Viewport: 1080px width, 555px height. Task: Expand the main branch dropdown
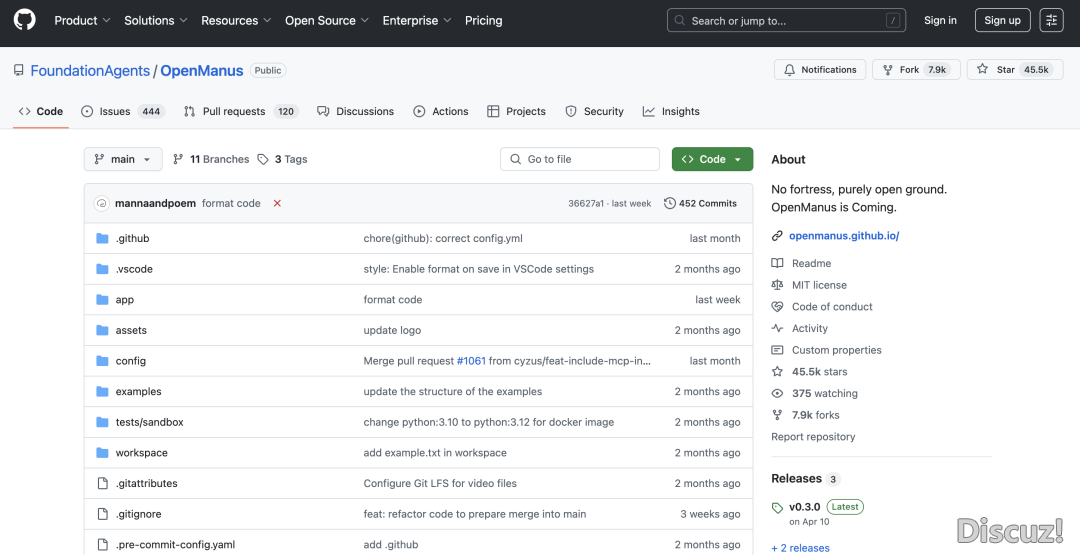(x=123, y=159)
